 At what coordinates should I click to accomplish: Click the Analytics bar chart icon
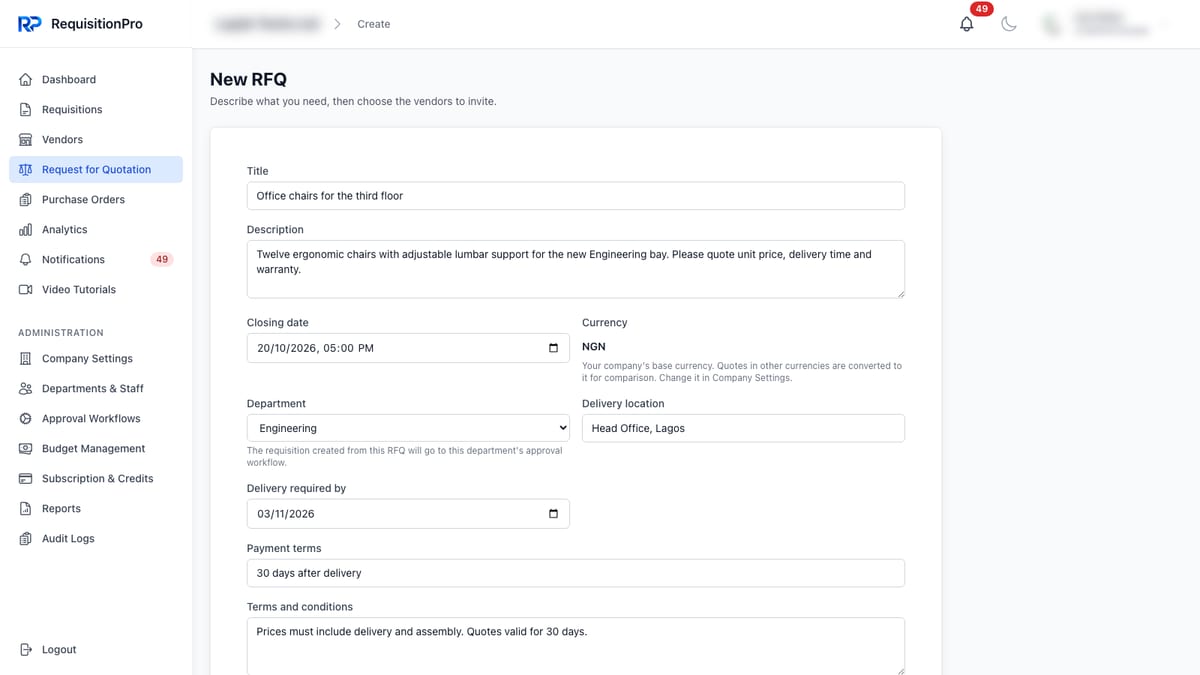tap(26, 229)
